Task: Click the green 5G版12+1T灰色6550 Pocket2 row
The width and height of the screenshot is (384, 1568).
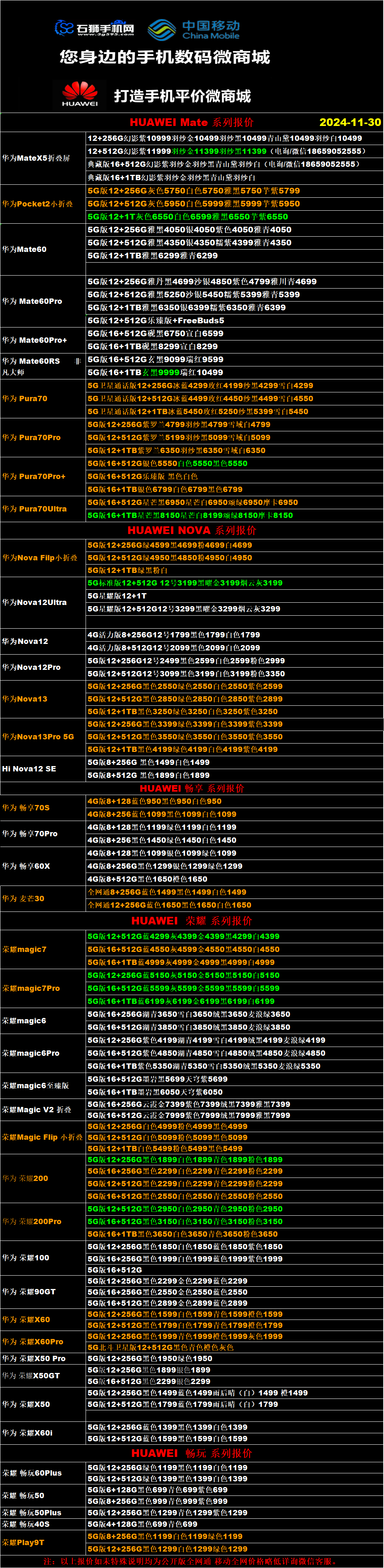Action: click(x=235, y=217)
